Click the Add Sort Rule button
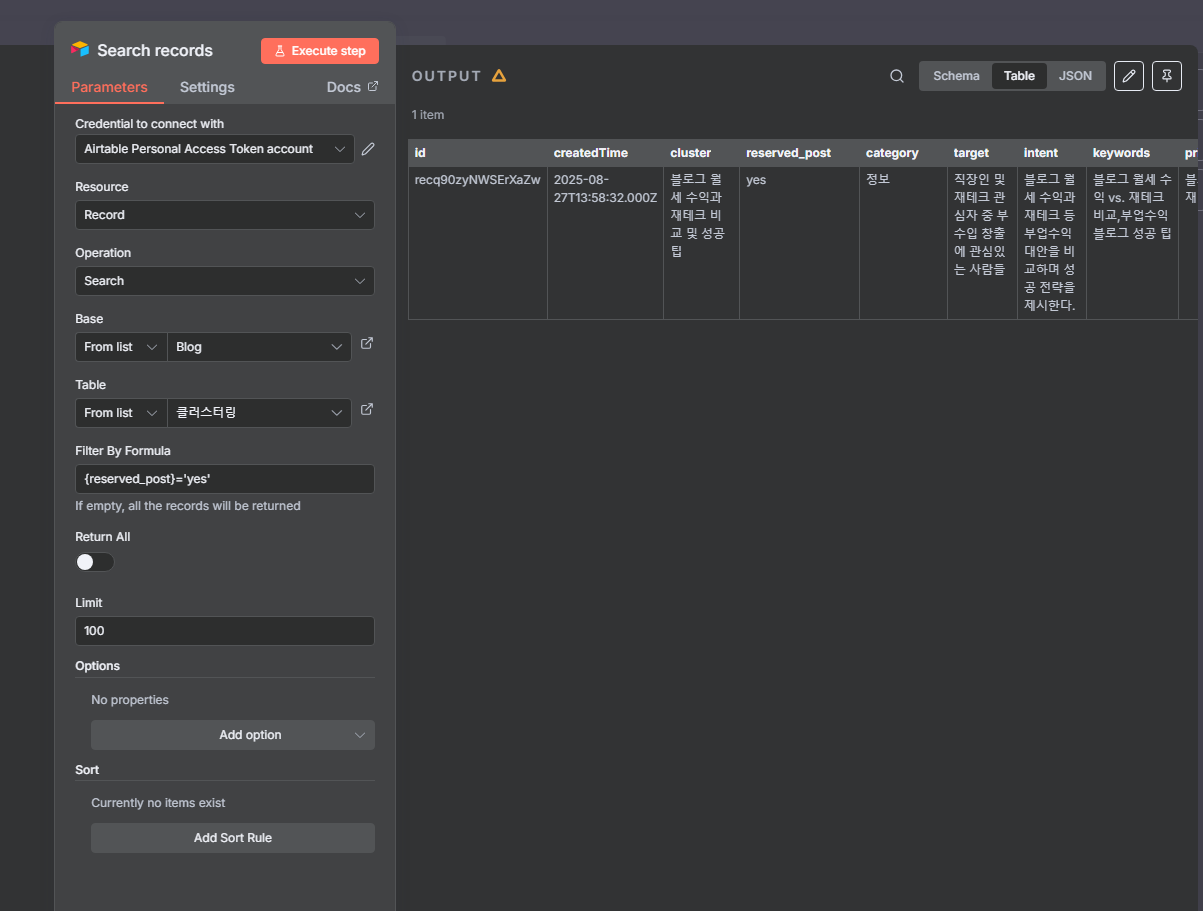 tap(232, 838)
